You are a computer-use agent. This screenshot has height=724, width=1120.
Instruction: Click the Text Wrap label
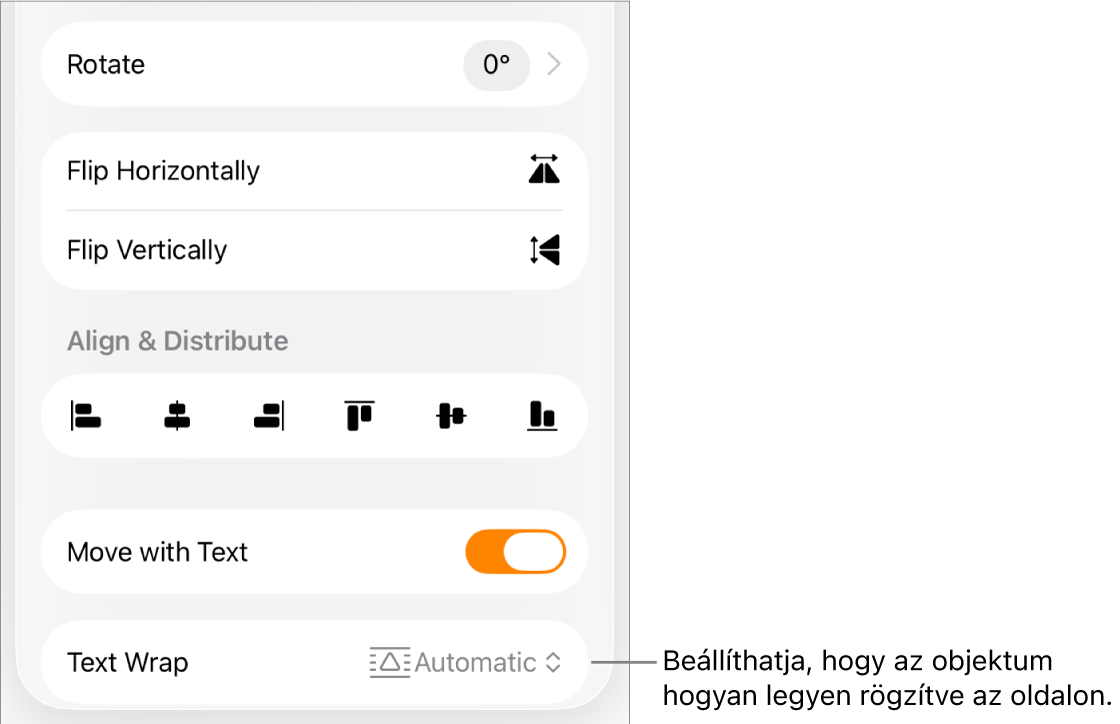127,662
